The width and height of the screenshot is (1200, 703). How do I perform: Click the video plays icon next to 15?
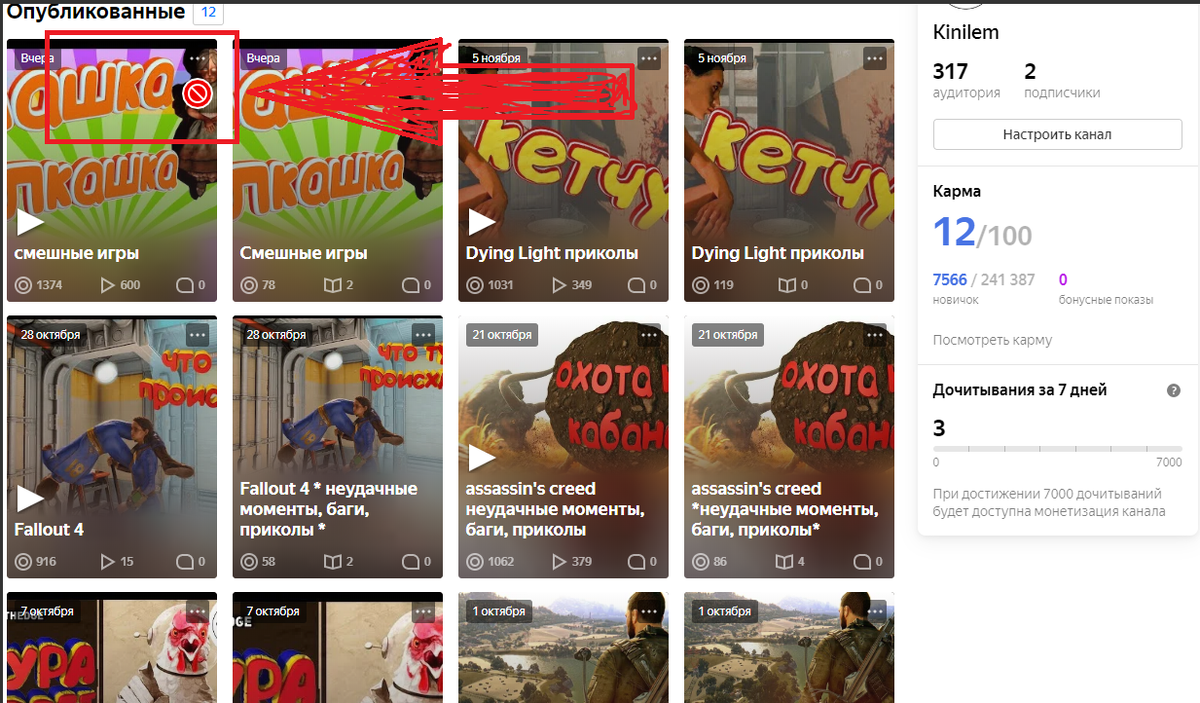tap(108, 562)
